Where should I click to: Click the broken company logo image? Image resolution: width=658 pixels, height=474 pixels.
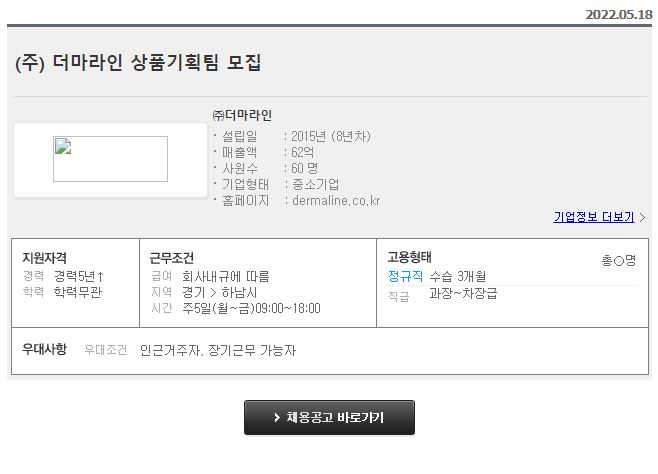pyautogui.click(x=110, y=159)
